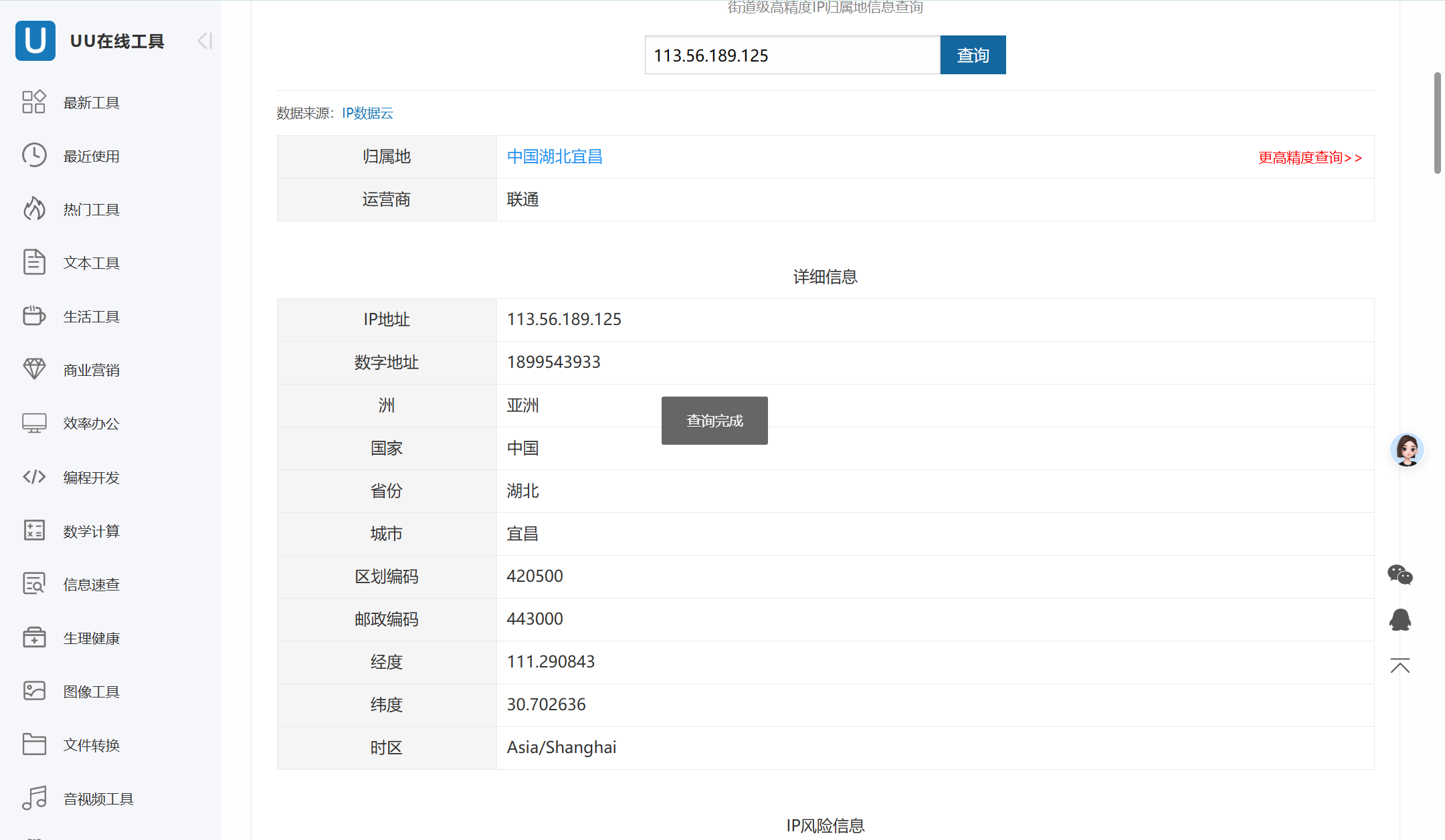This screenshot has width=1445, height=840.
Task: Select 文本工具 document icon
Action: tap(33, 262)
